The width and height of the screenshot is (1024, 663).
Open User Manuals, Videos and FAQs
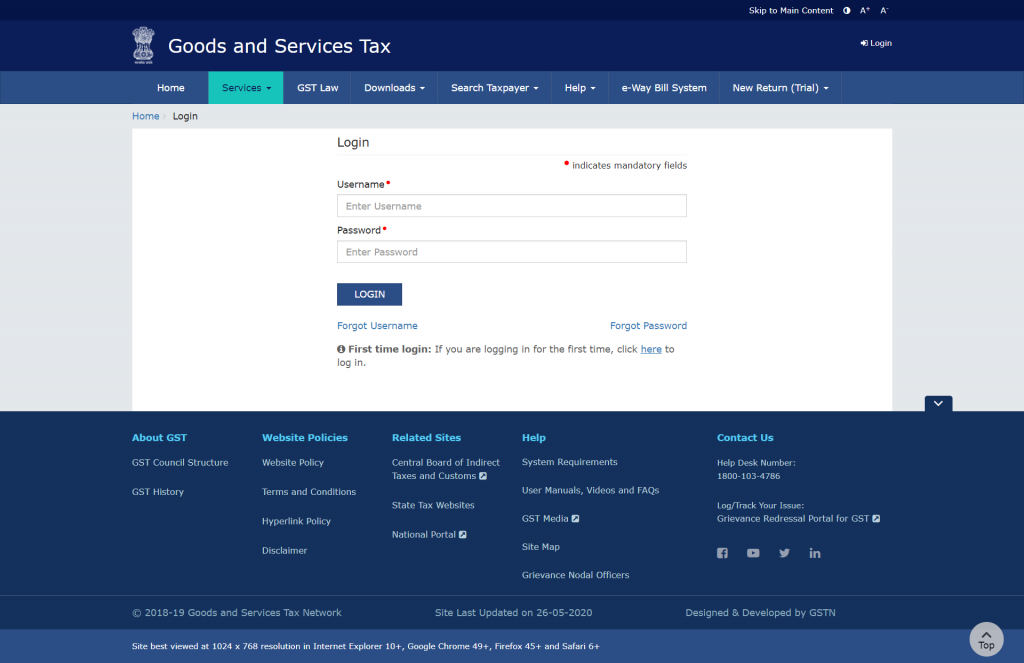[590, 490]
